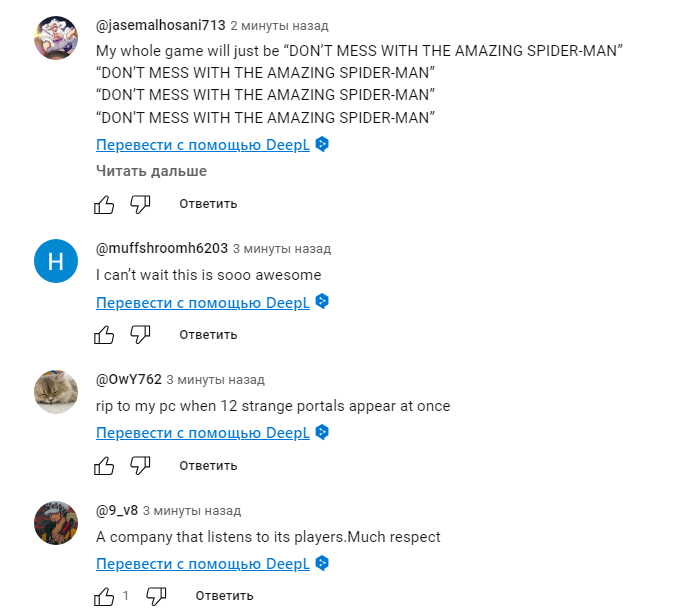
Task: Reply to @jasemalhosani713's comment
Action: coord(208,204)
